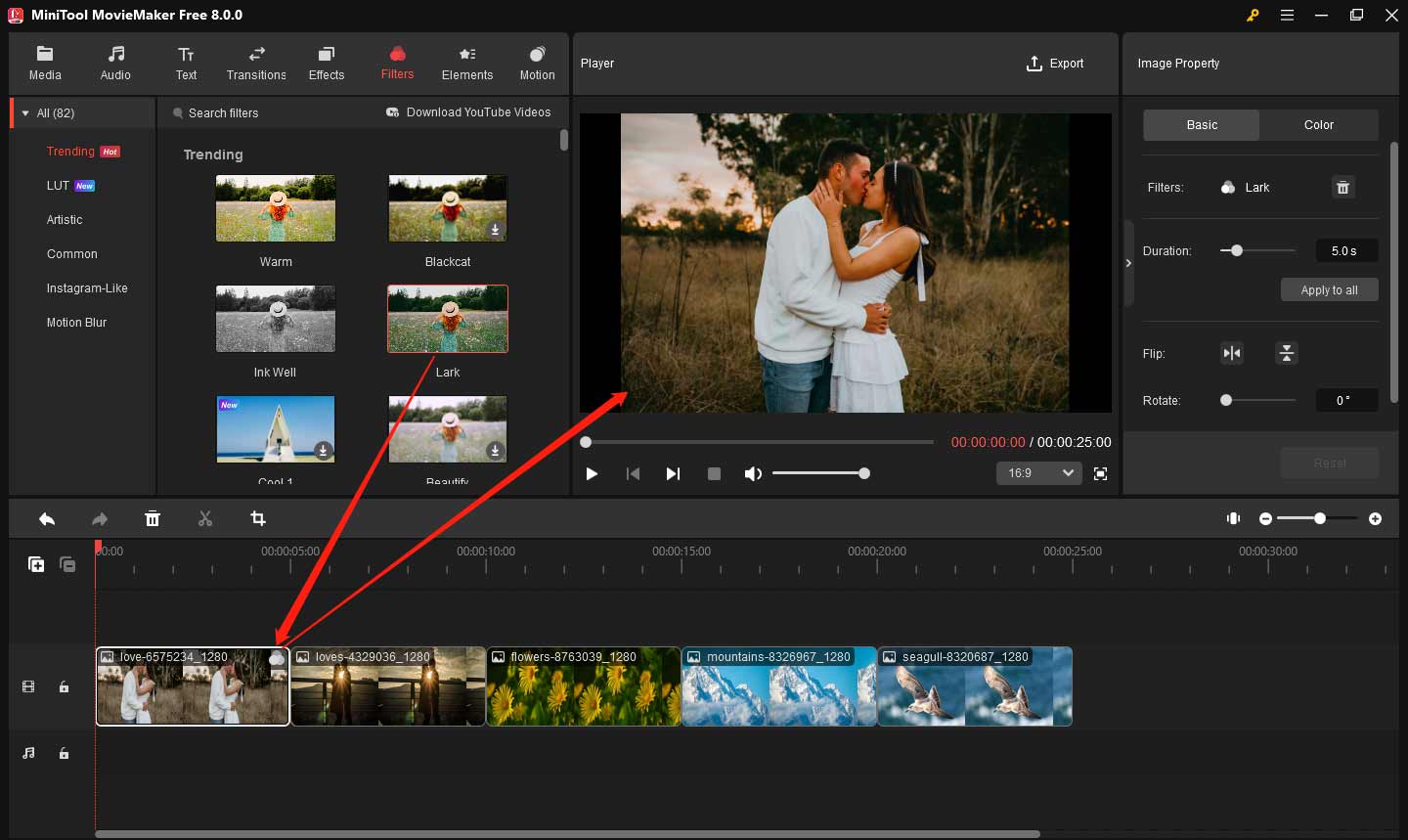1408x840 pixels.
Task: Zoom in the timeline with plus icon
Action: 1376,519
